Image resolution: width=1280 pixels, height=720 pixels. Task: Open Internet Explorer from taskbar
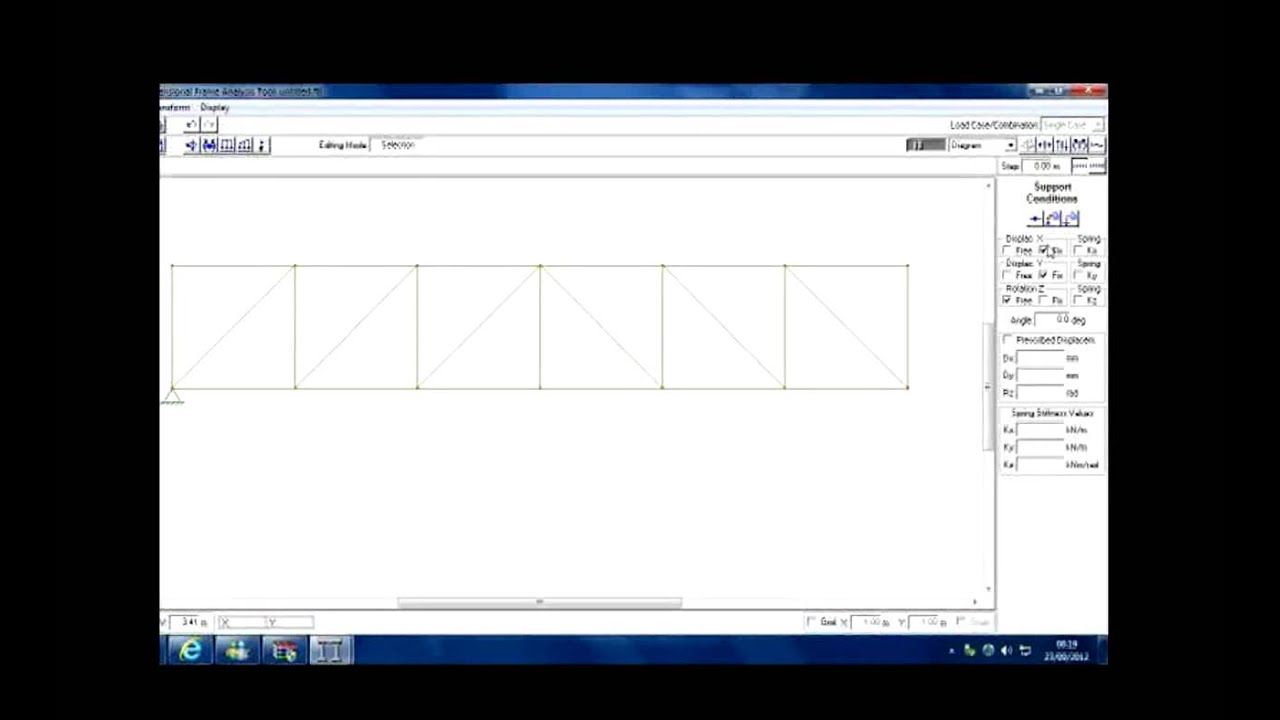pos(190,651)
